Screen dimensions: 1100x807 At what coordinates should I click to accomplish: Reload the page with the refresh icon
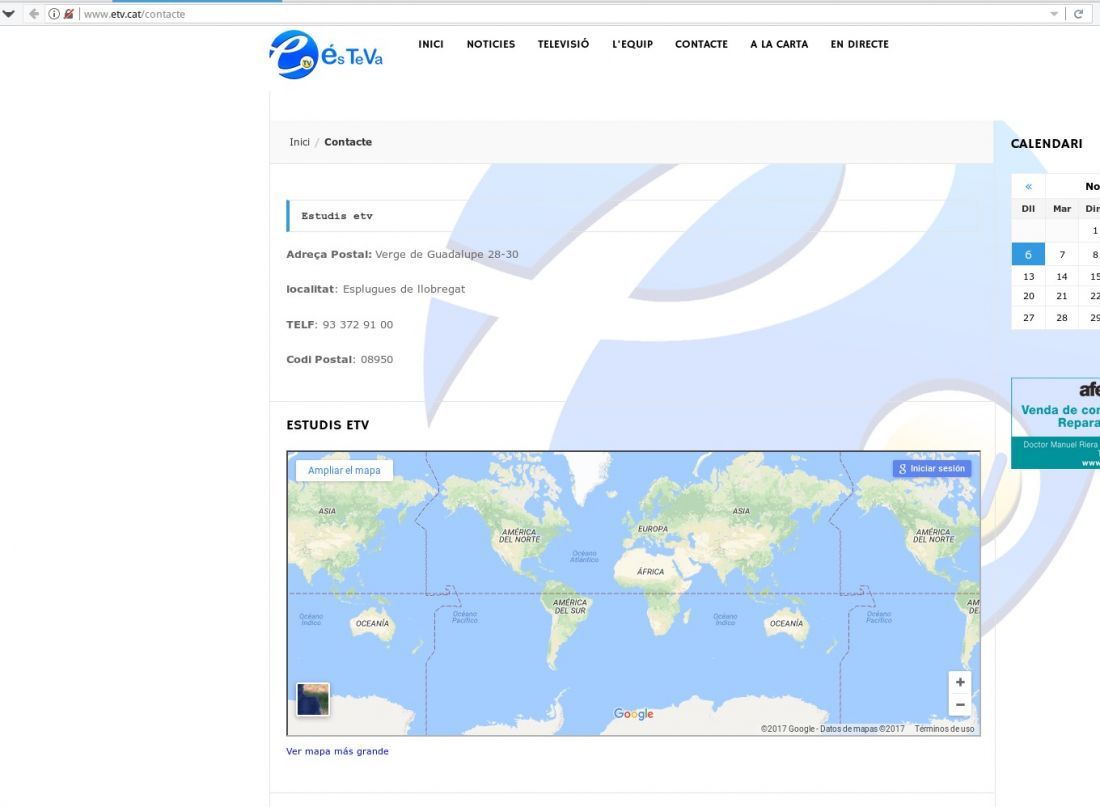[x=1079, y=14]
